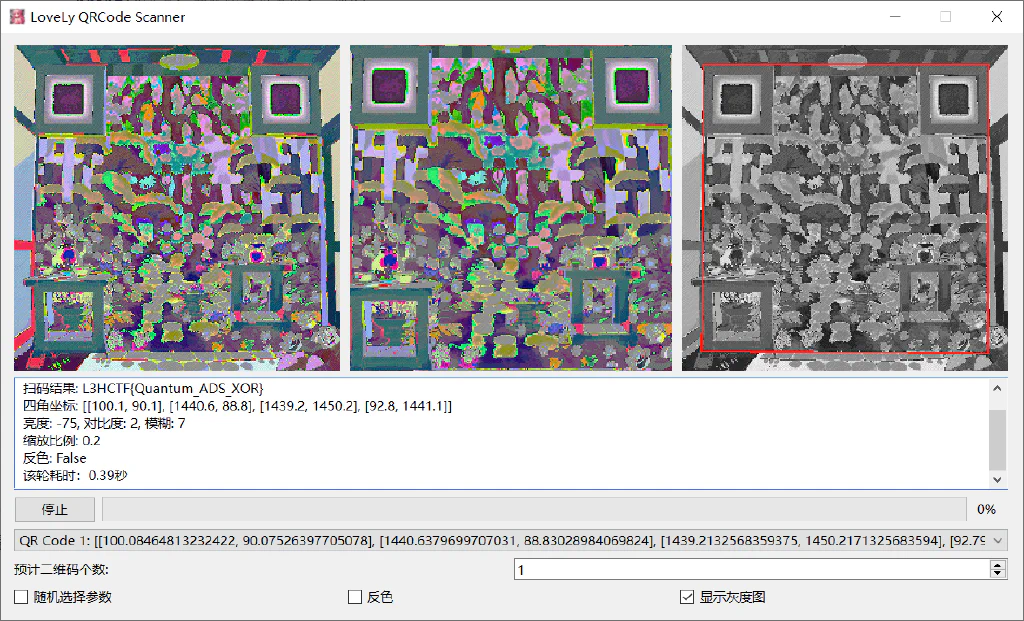Select the middle processed QR image preview
1024x621 pixels.
pos(511,208)
